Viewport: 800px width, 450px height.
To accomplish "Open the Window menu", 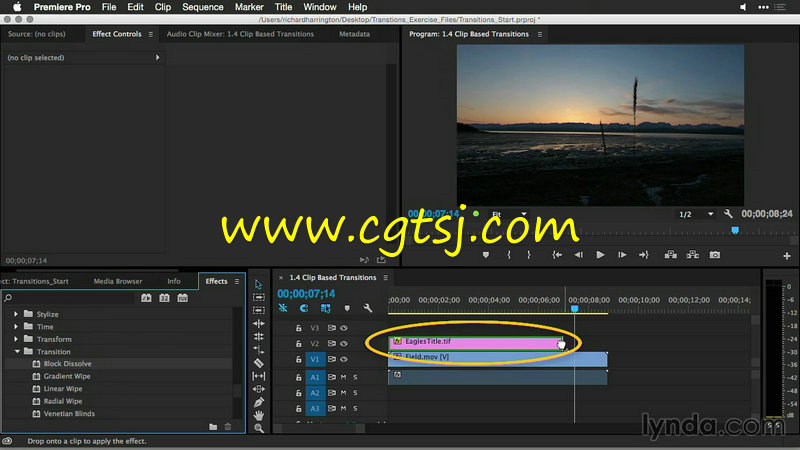I will tap(319, 7).
